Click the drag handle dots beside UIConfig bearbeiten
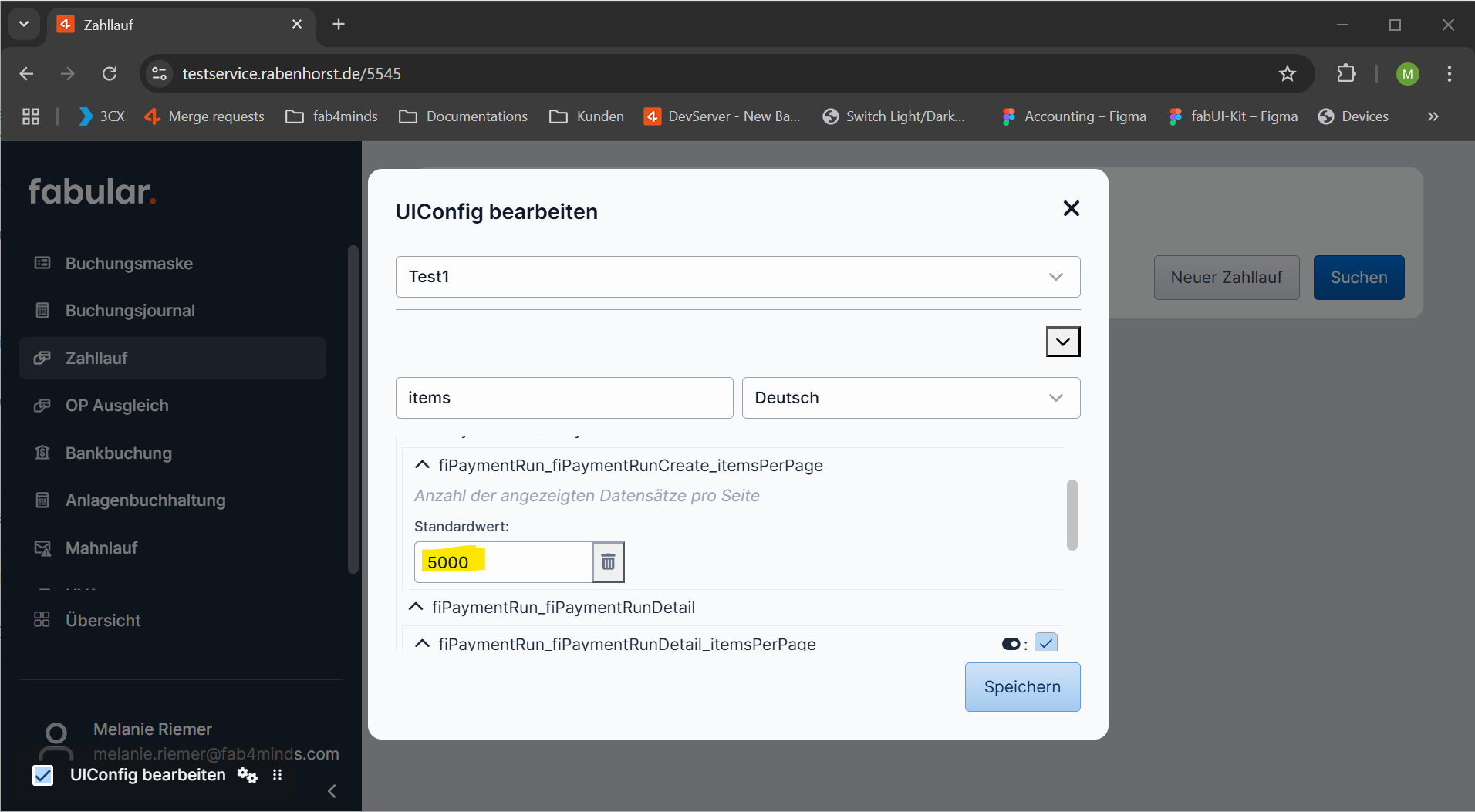The image size is (1475, 812). [x=278, y=775]
